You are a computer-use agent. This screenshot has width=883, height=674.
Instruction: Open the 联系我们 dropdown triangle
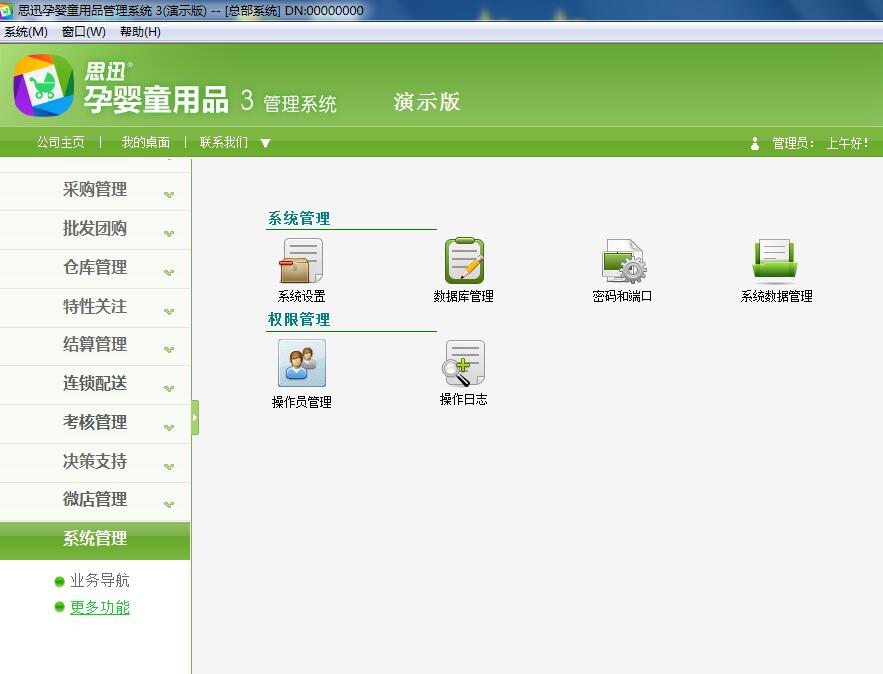pos(266,143)
